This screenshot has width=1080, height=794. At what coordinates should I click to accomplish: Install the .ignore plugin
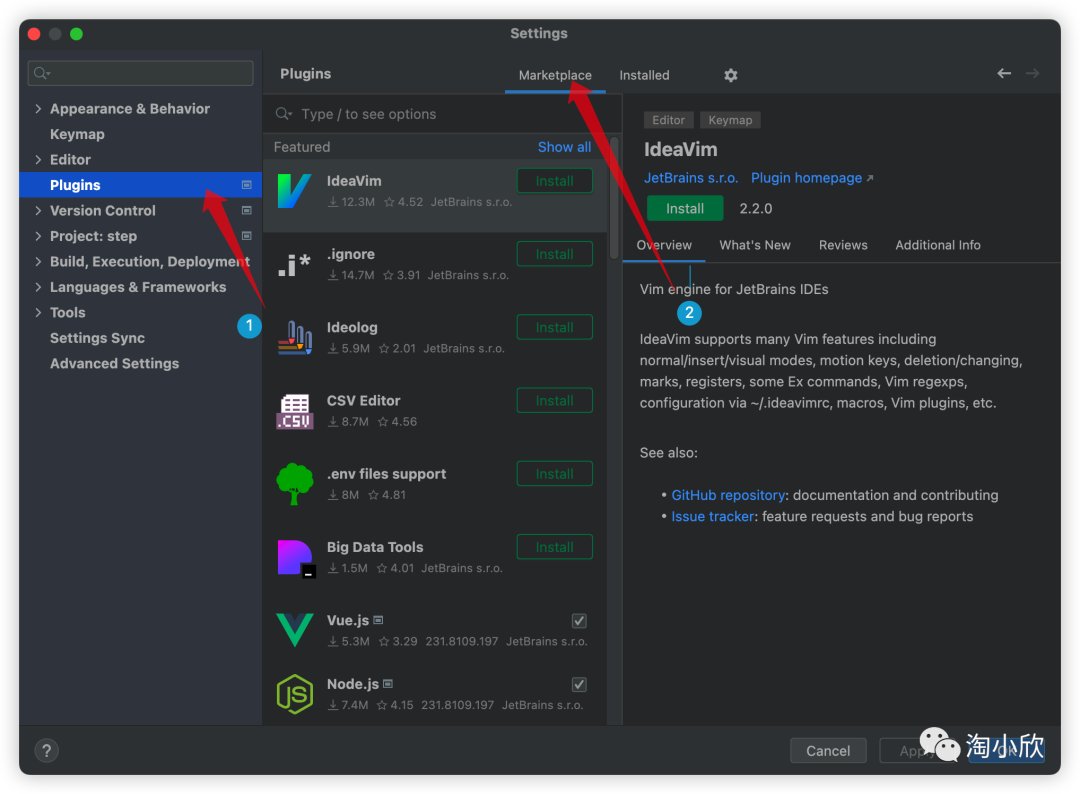click(x=554, y=254)
